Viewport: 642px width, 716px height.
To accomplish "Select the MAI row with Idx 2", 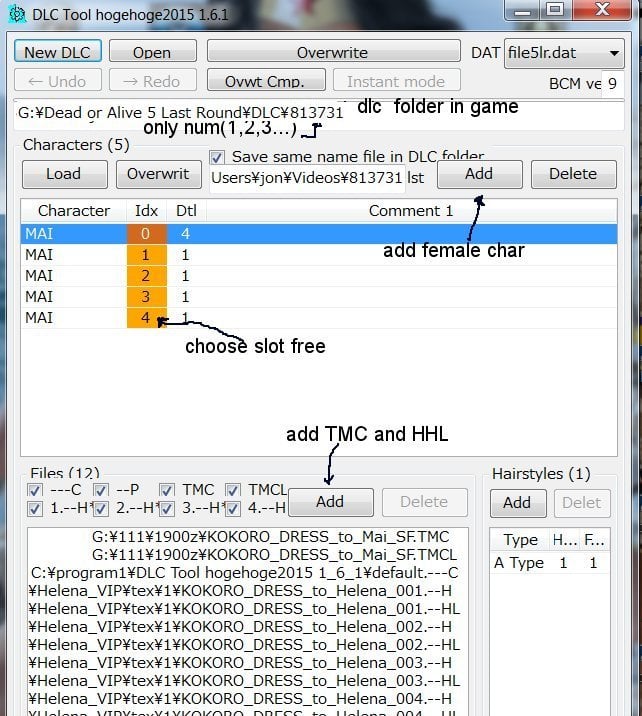I will point(319,276).
